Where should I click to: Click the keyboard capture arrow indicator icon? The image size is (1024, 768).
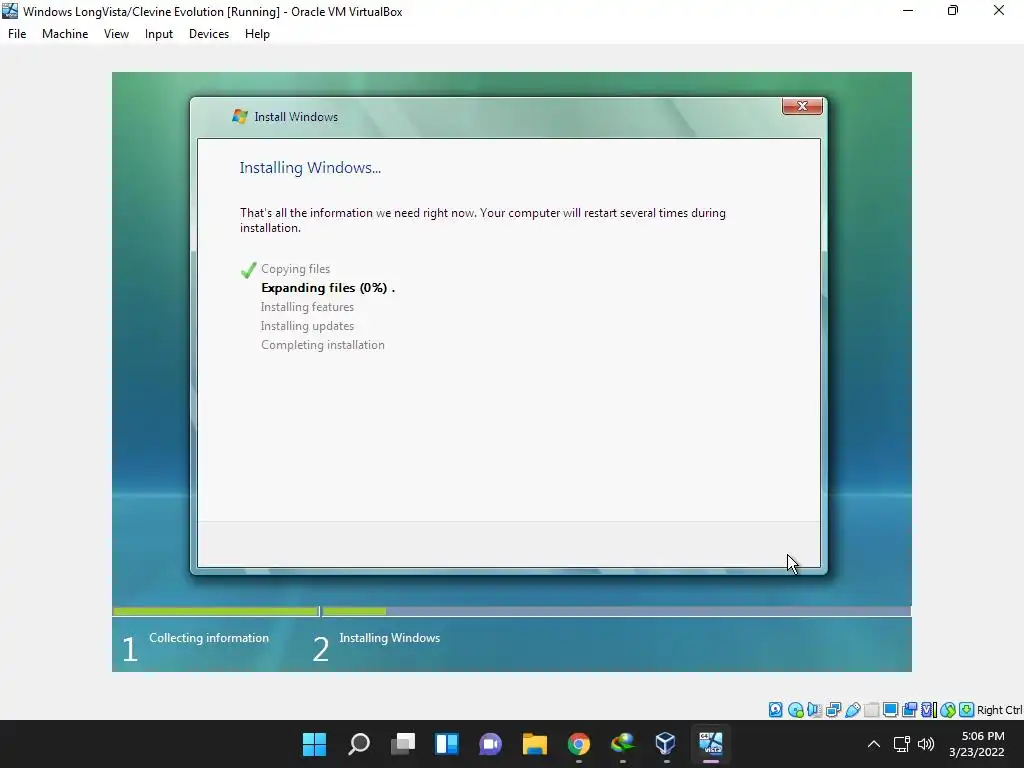point(967,710)
